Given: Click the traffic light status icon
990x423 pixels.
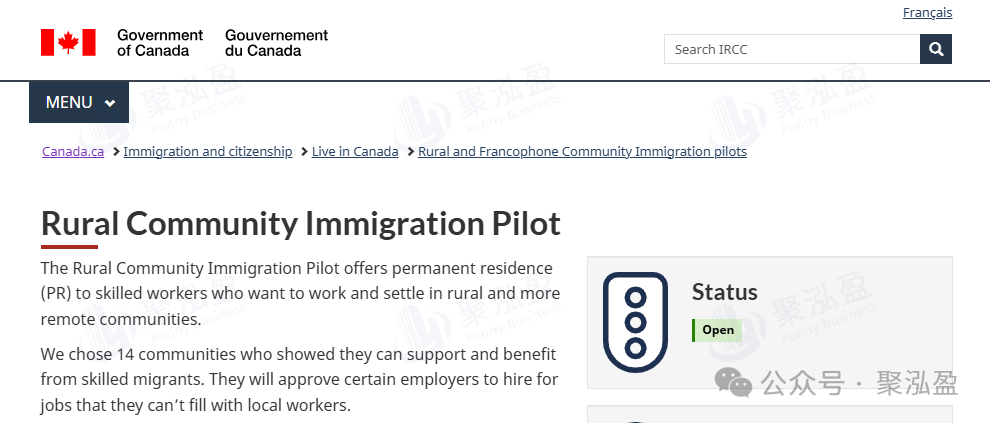Looking at the screenshot, I should 635,322.
